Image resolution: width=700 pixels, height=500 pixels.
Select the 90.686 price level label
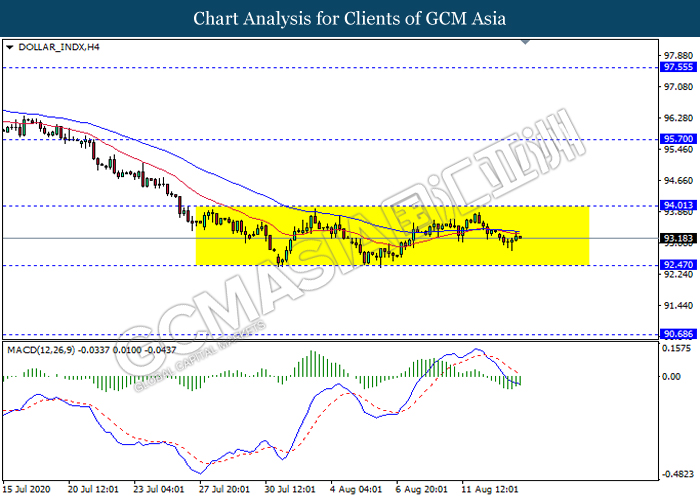pos(678,334)
